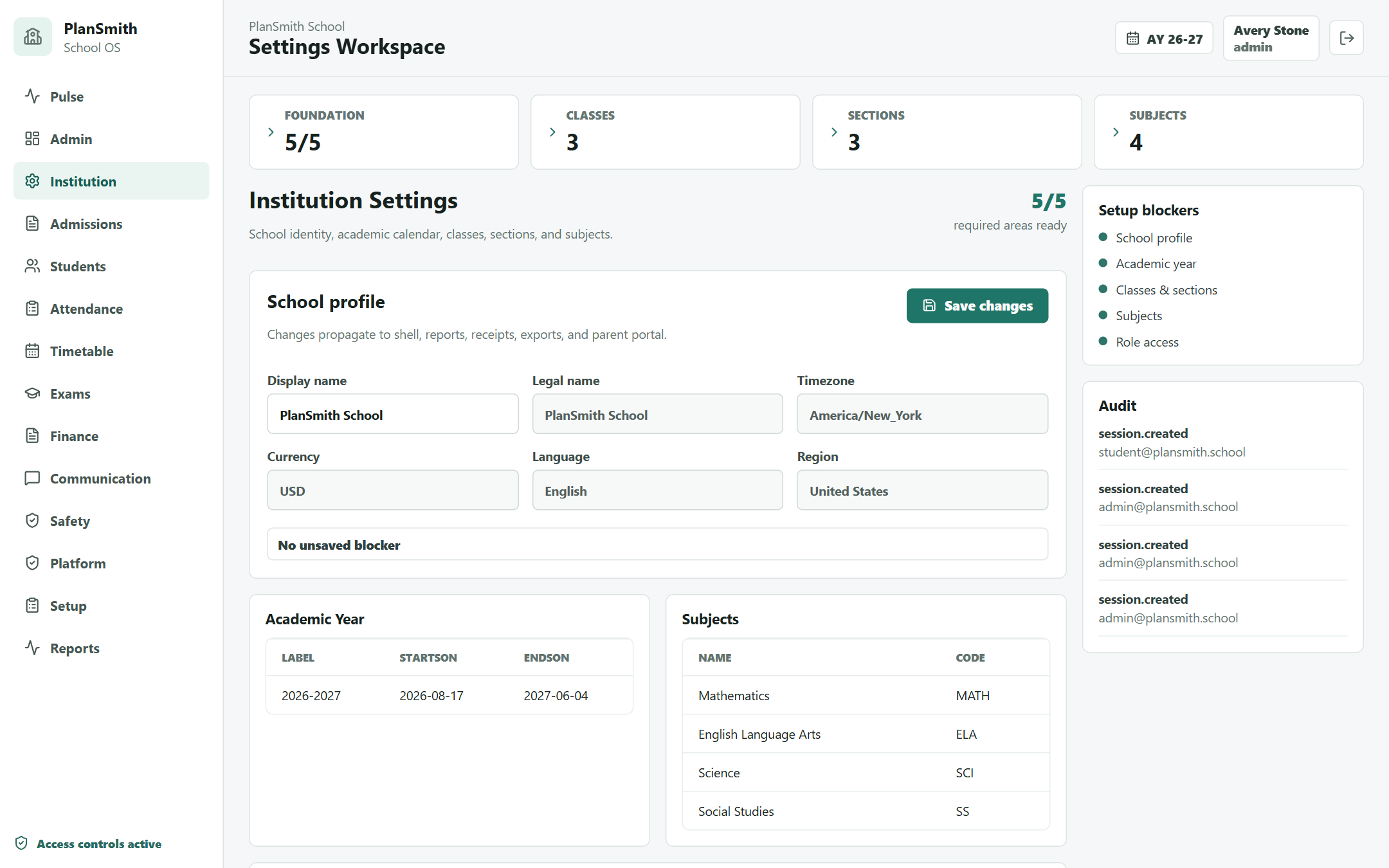Expand the Foundation 5/5 card chevron
Image resolution: width=1389 pixels, height=868 pixels.
click(x=271, y=132)
